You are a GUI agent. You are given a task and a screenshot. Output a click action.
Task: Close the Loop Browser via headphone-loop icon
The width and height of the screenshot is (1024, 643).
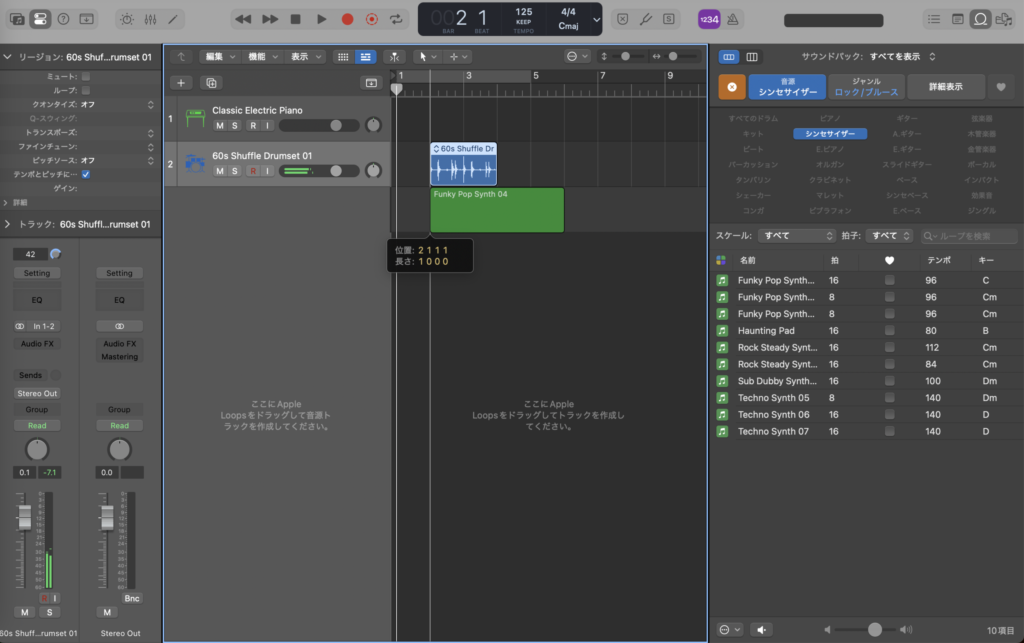pyautogui.click(x=980, y=19)
